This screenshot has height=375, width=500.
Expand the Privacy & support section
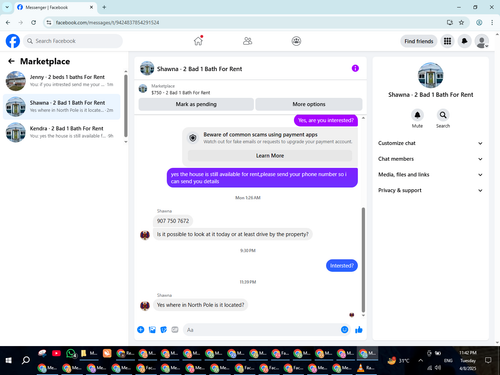click(x=430, y=190)
